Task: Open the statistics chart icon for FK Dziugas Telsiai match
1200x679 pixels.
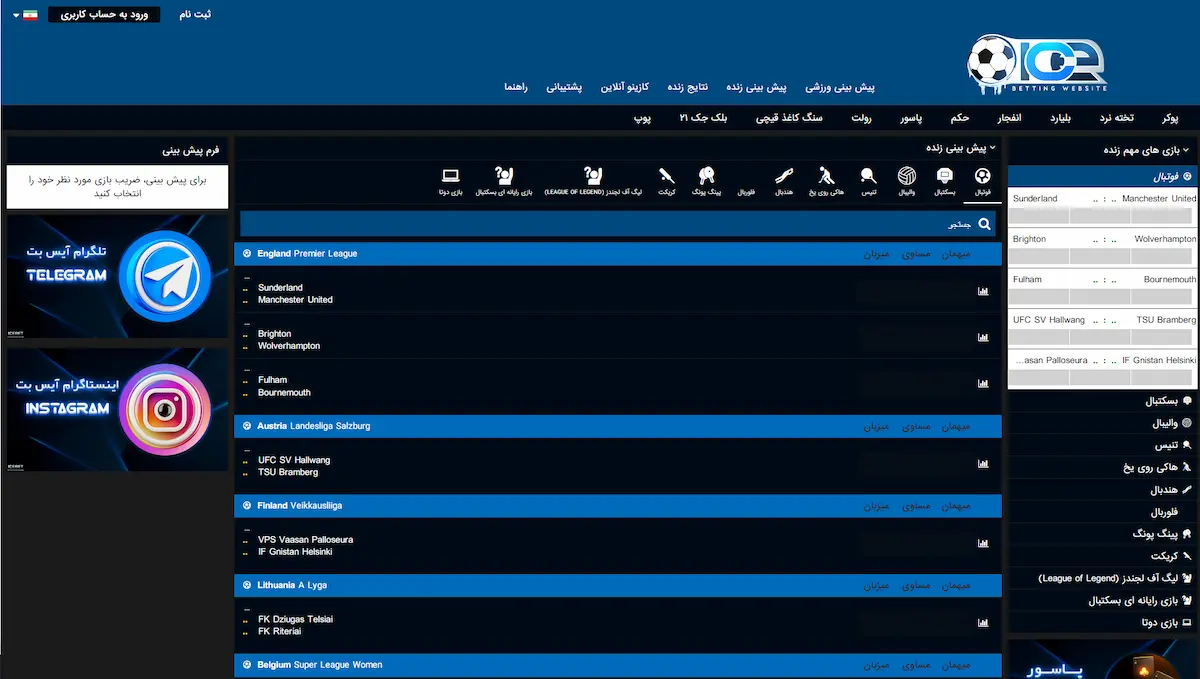Action: pos(983,624)
